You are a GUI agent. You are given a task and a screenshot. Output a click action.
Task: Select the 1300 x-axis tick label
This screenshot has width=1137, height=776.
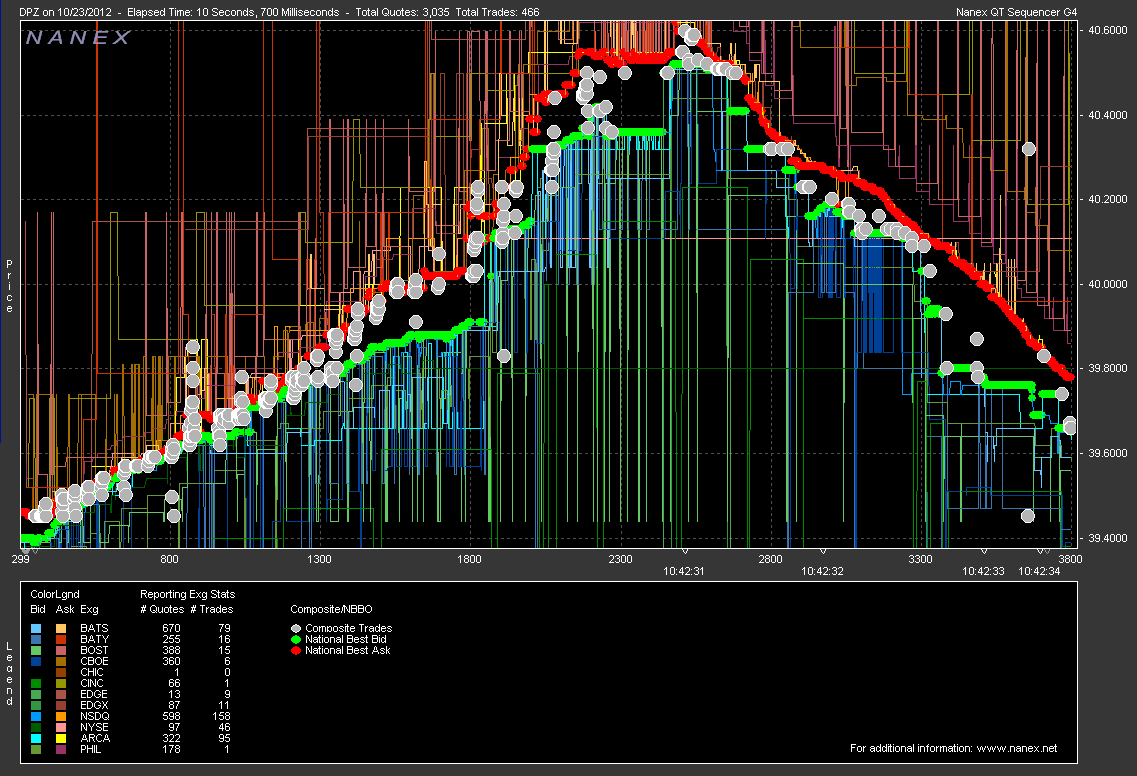pos(319,559)
